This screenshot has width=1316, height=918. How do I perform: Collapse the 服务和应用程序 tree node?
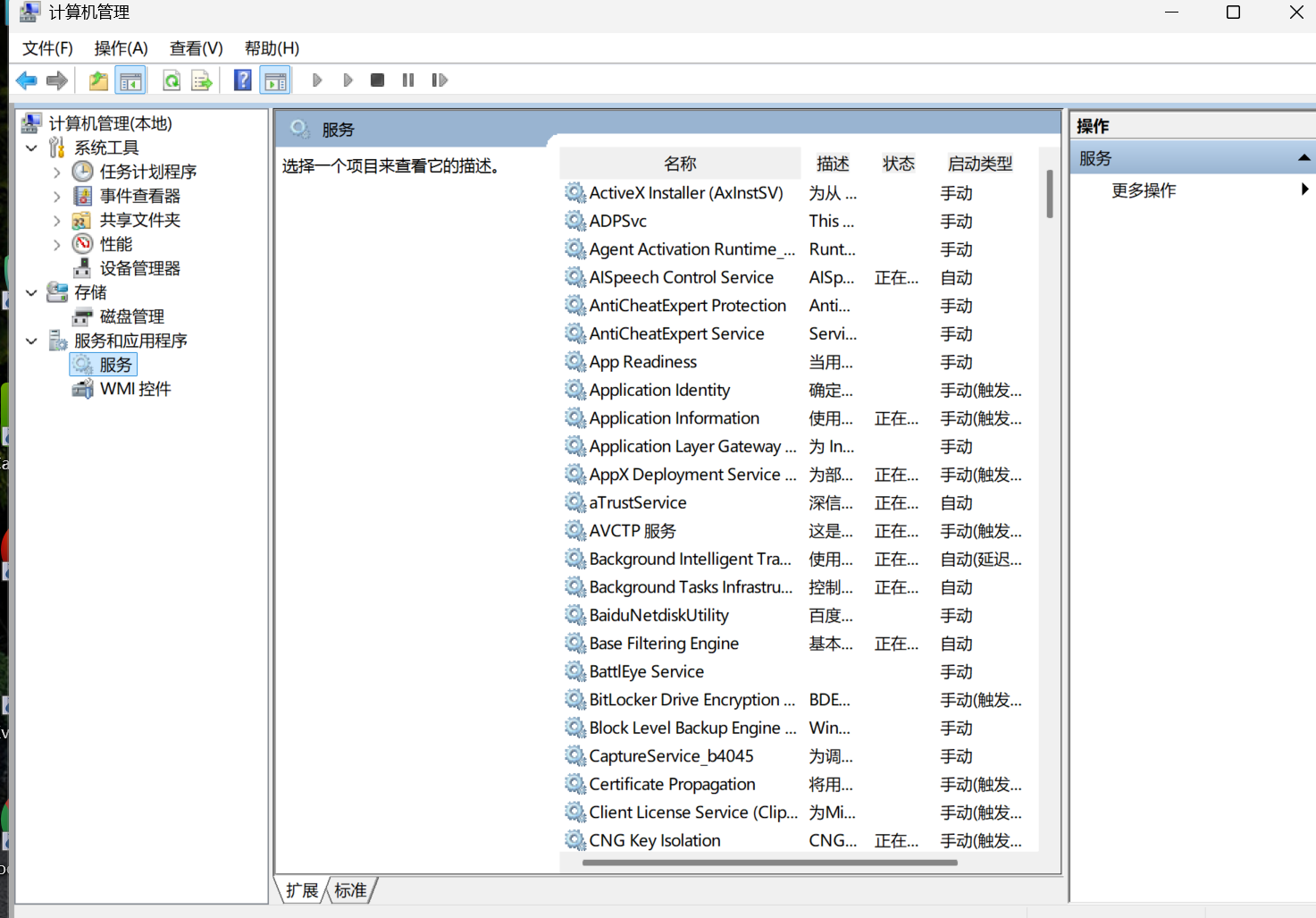(32, 341)
